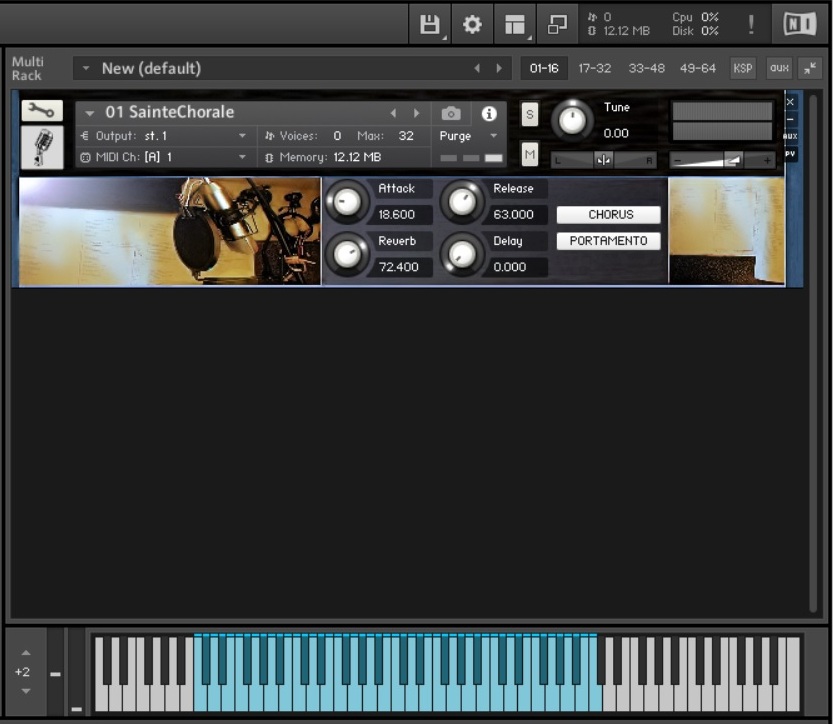Open the multi preset dropdown arrow
The image size is (833, 724).
[x=86, y=68]
